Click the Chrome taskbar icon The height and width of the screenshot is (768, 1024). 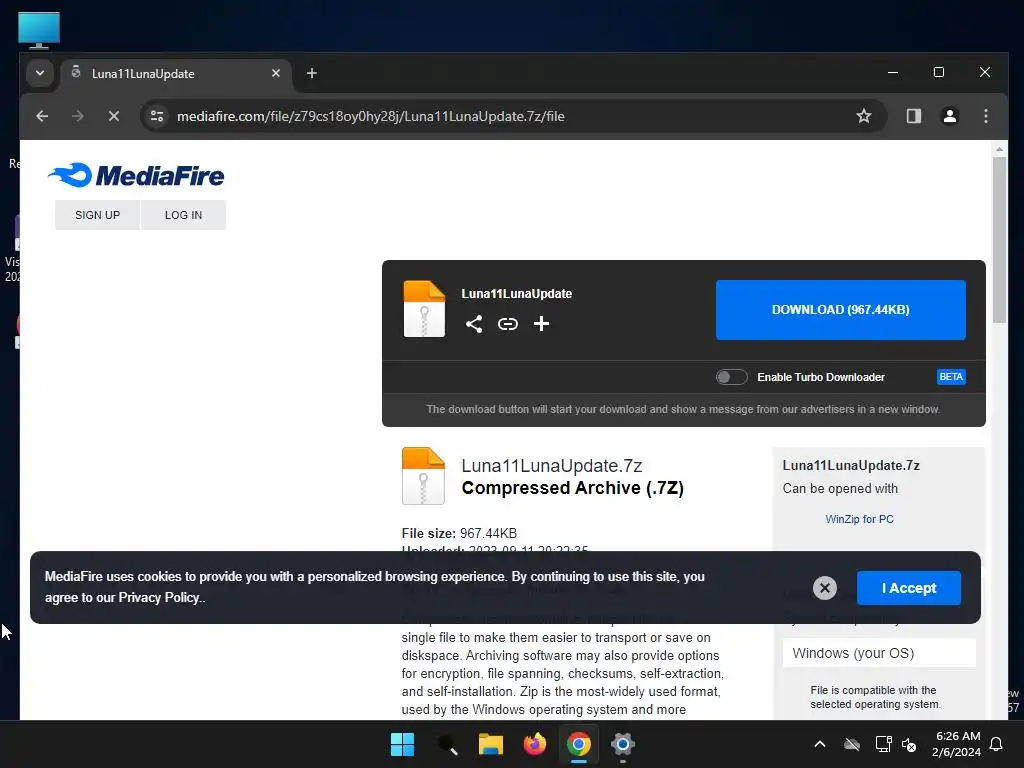coord(579,744)
